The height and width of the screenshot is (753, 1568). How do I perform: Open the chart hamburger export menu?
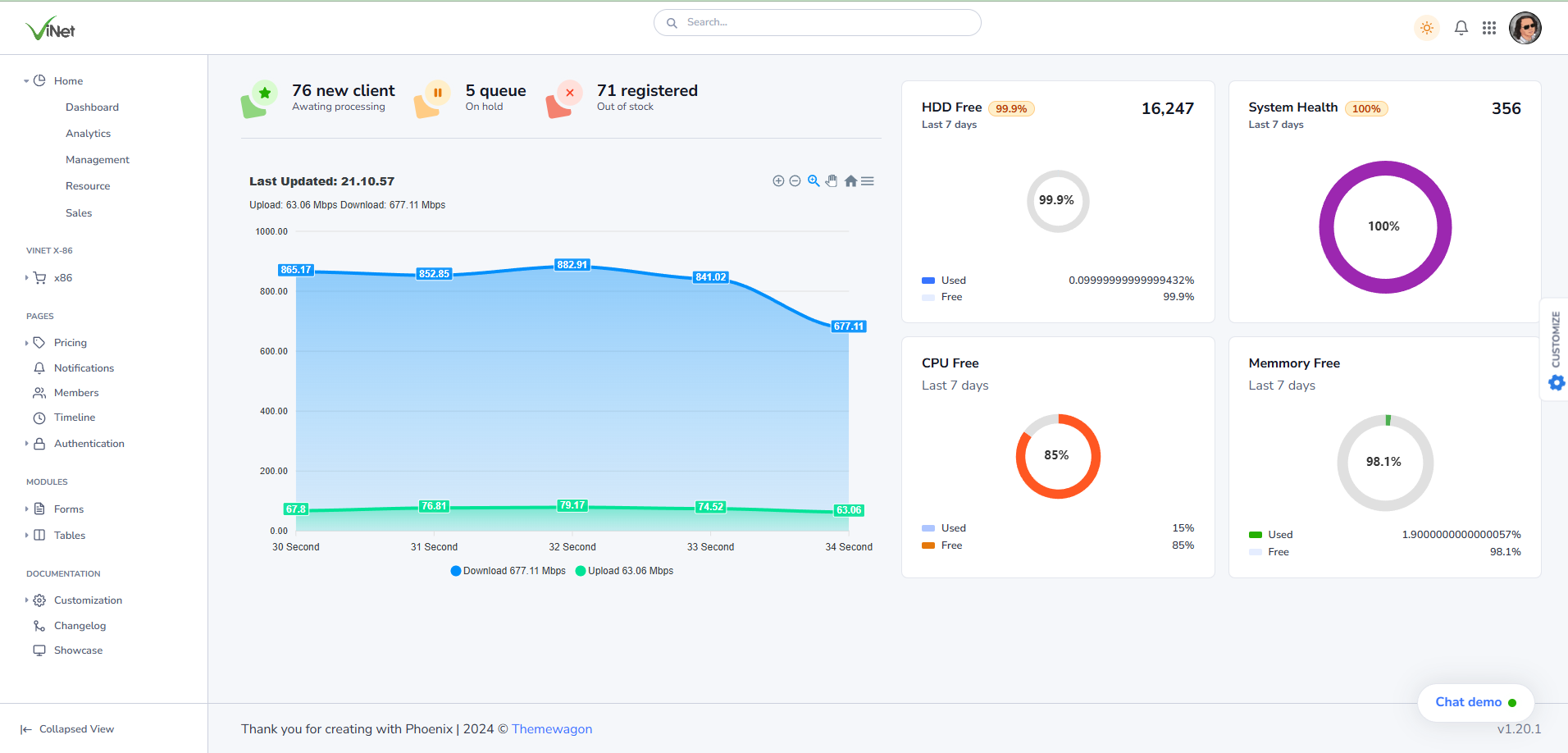tap(868, 181)
